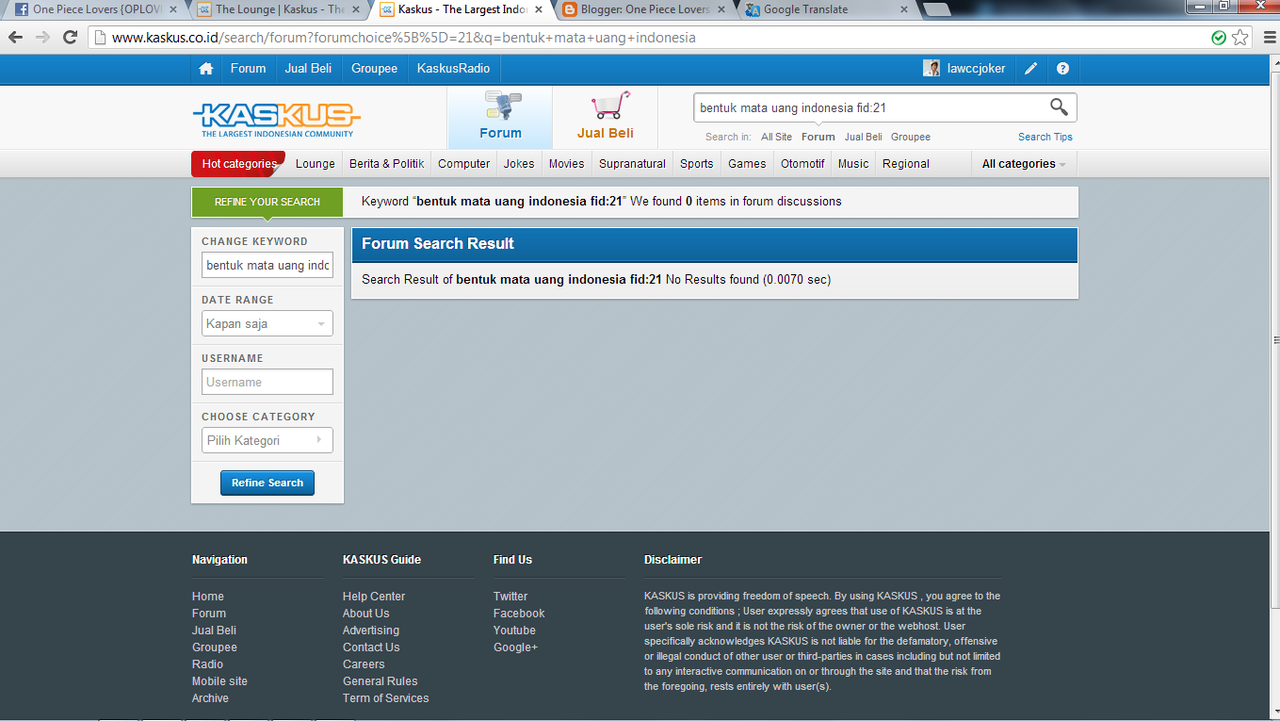
Task: Click the lawccjoker avatar picture
Action: pyautogui.click(x=931, y=69)
